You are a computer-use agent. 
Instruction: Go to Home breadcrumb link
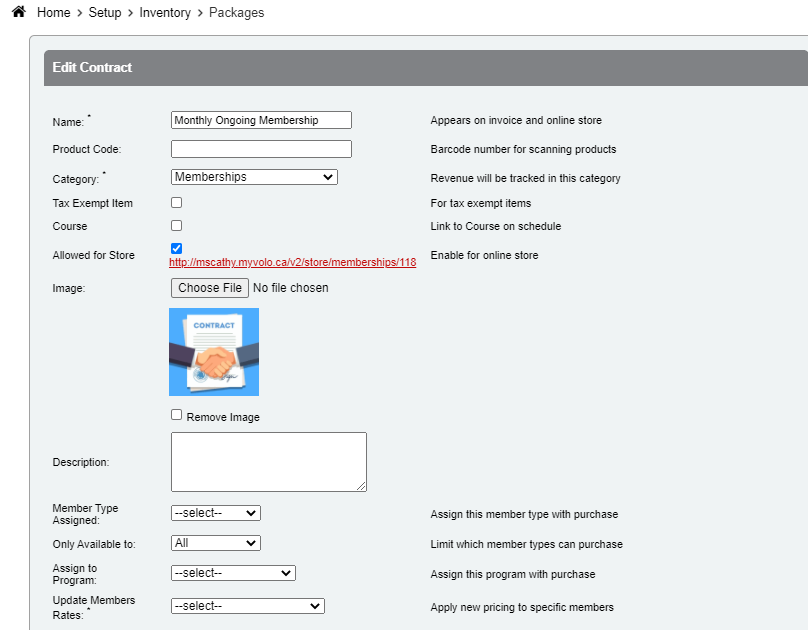[54, 13]
